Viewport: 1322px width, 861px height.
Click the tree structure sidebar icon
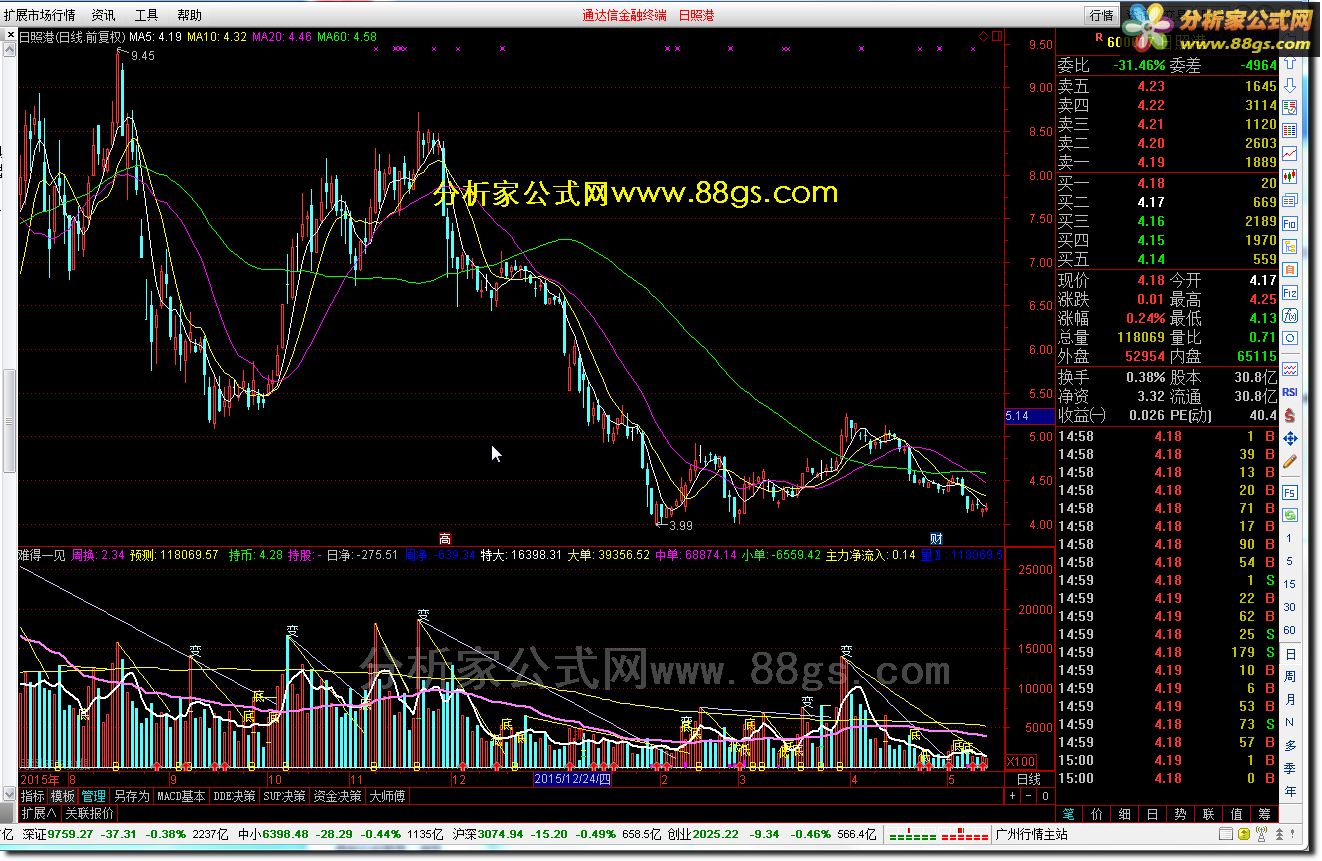(1290, 246)
